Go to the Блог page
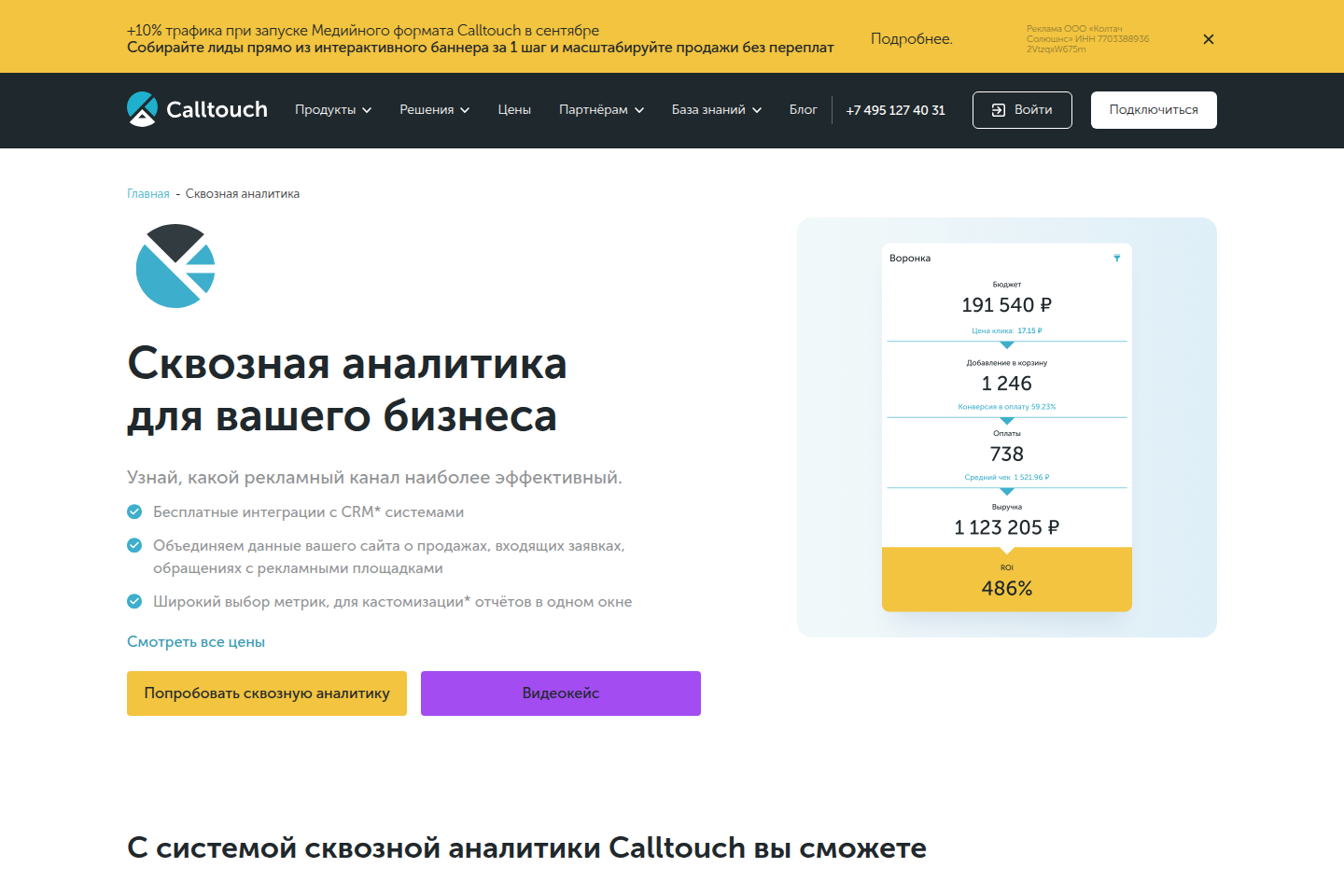 tap(803, 110)
